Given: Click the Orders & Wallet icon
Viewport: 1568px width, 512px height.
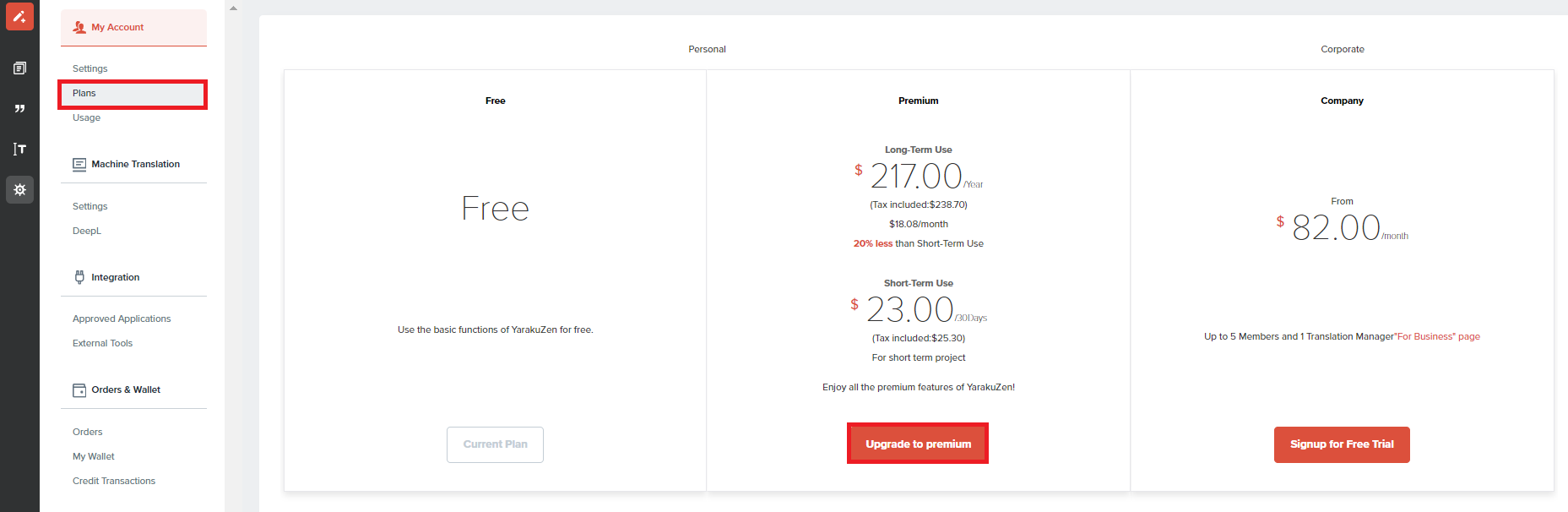Looking at the screenshot, I should click(79, 390).
